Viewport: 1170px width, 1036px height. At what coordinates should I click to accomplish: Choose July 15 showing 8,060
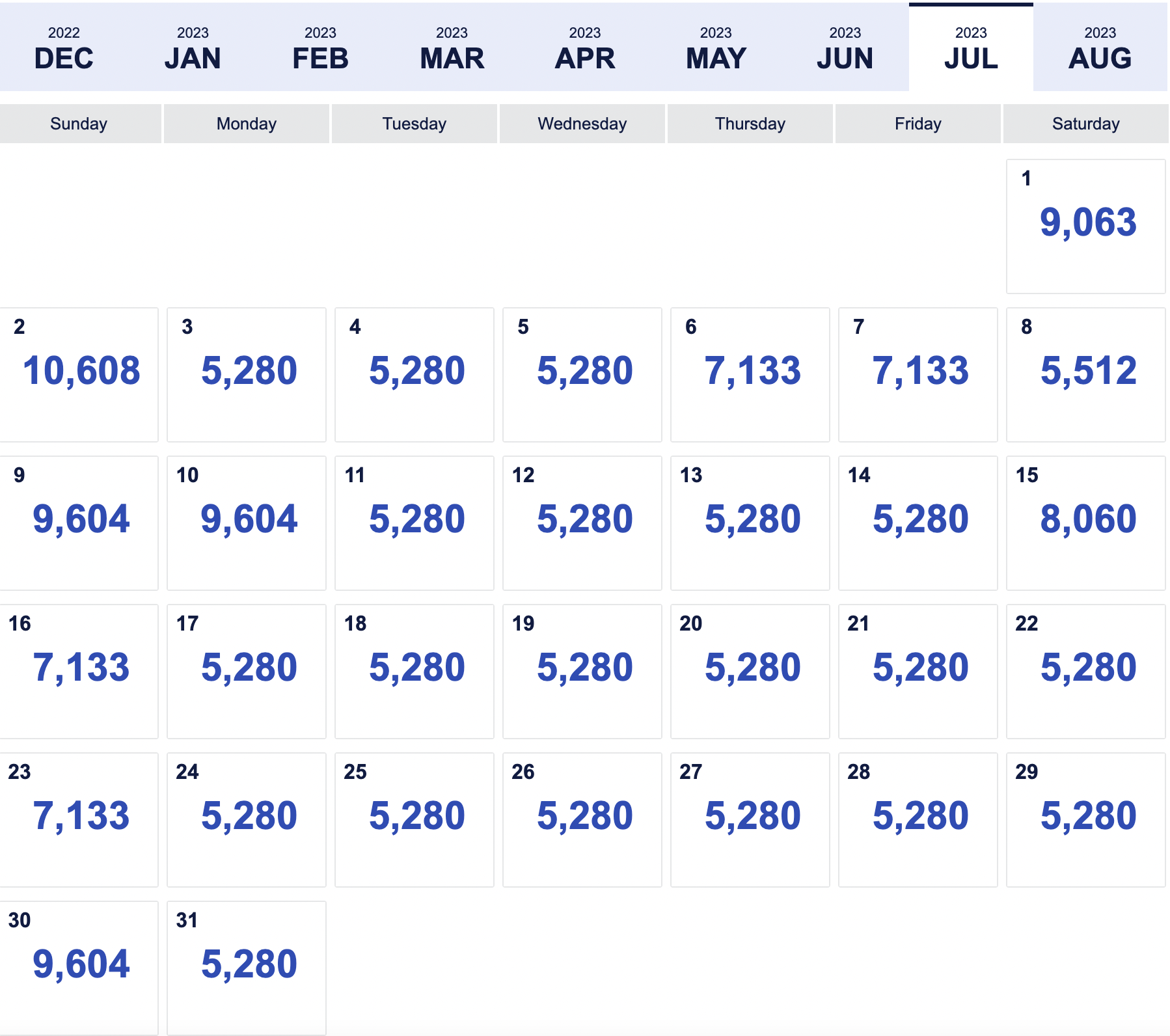(1085, 523)
